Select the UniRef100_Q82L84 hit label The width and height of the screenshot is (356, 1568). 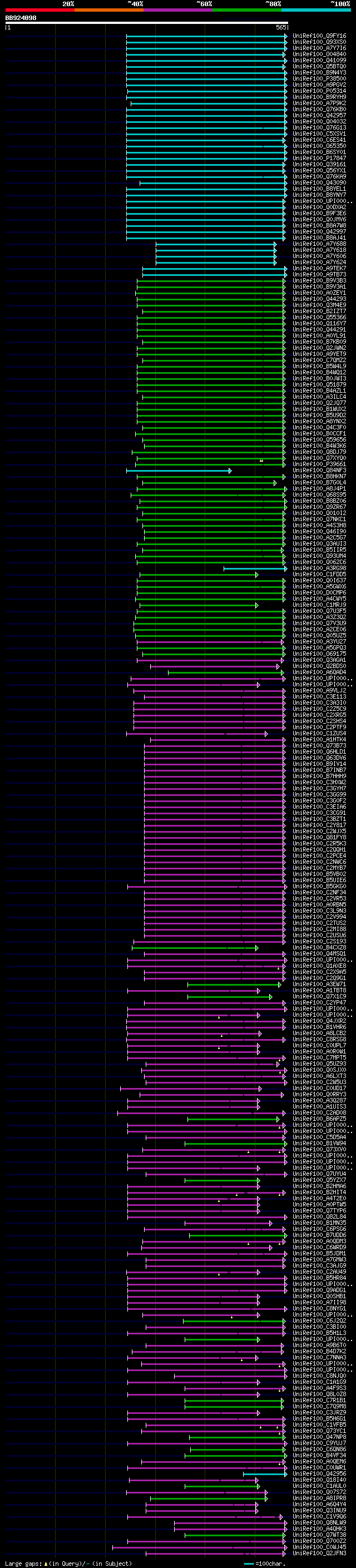319,1218
